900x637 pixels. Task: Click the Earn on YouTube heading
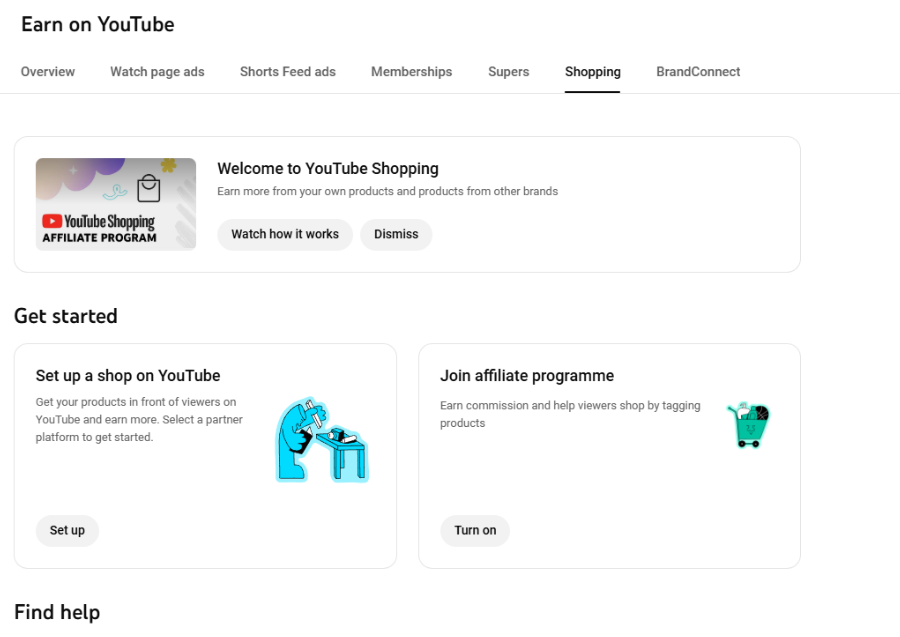click(98, 24)
